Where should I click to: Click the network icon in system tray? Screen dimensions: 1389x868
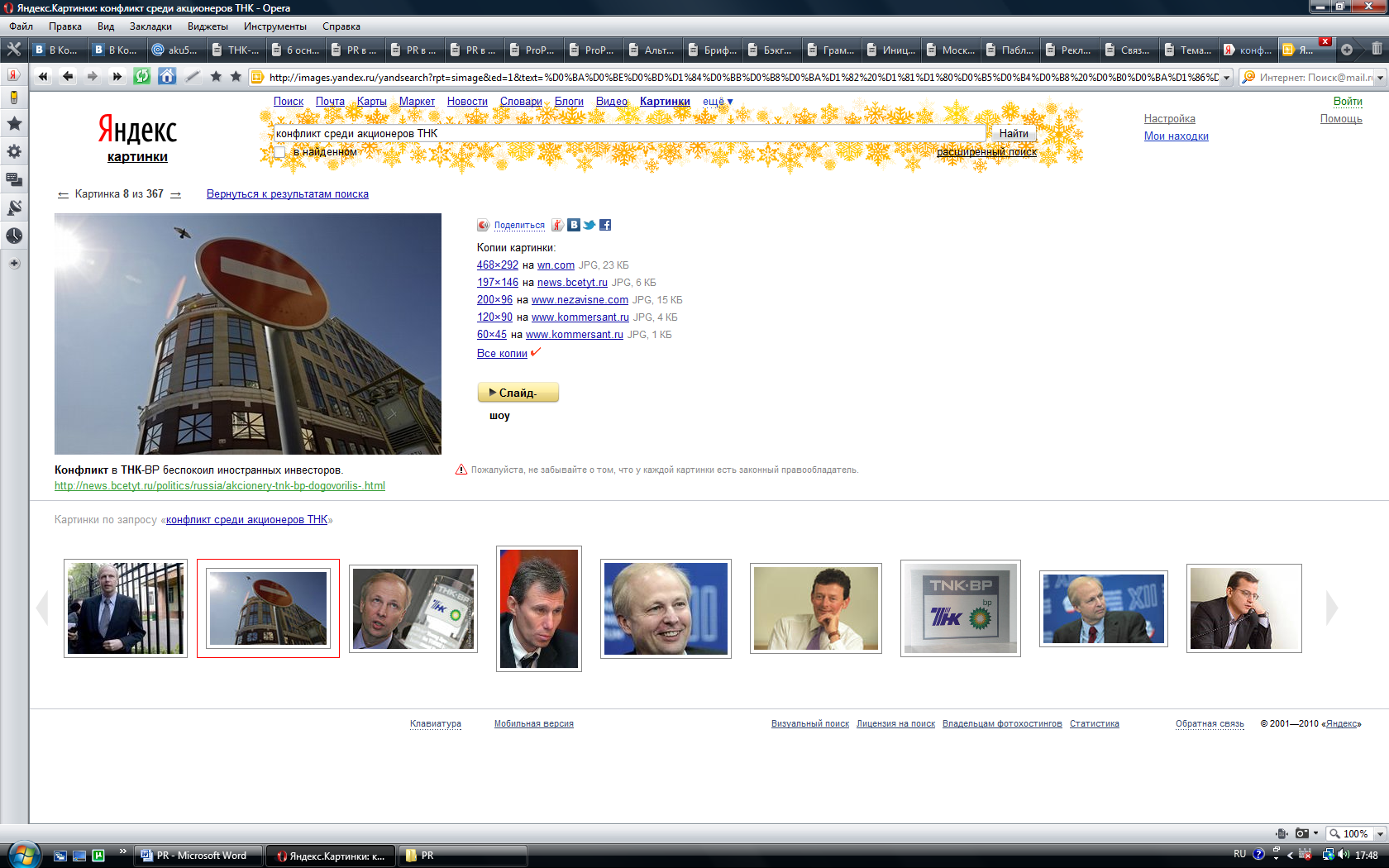(1327, 855)
